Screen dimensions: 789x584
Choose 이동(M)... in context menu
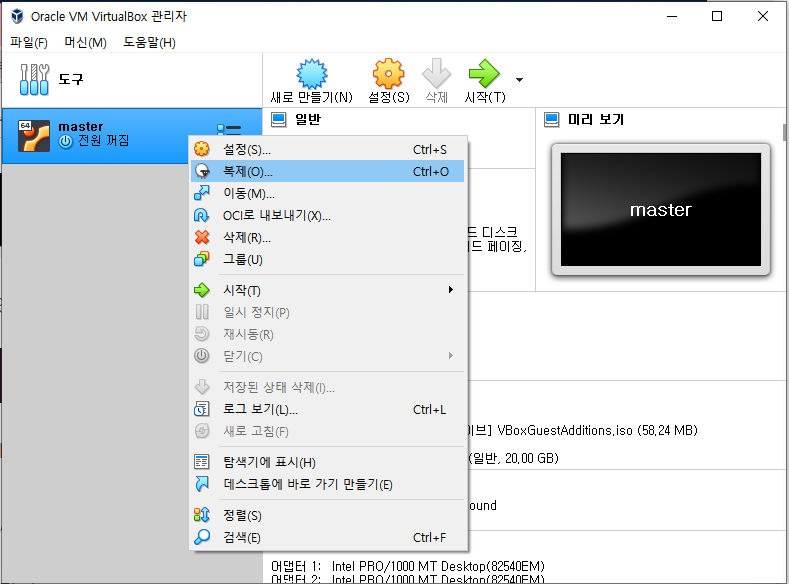pos(328,193)
